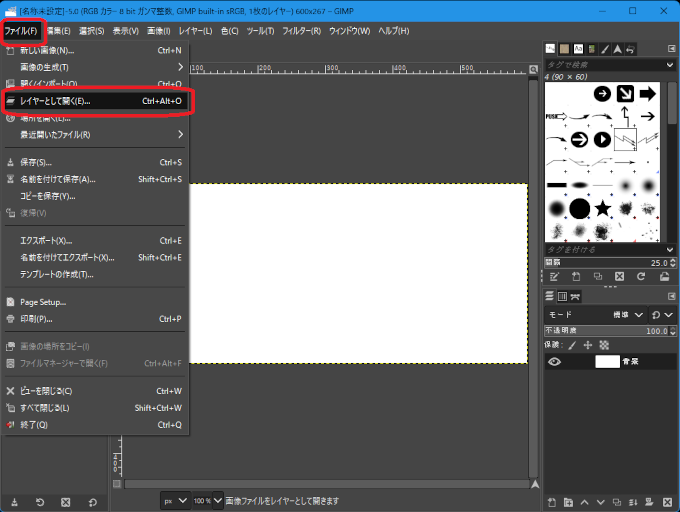Click Reset tool options icon bottom-left
The image size is (680, 512).
(92, 502)
